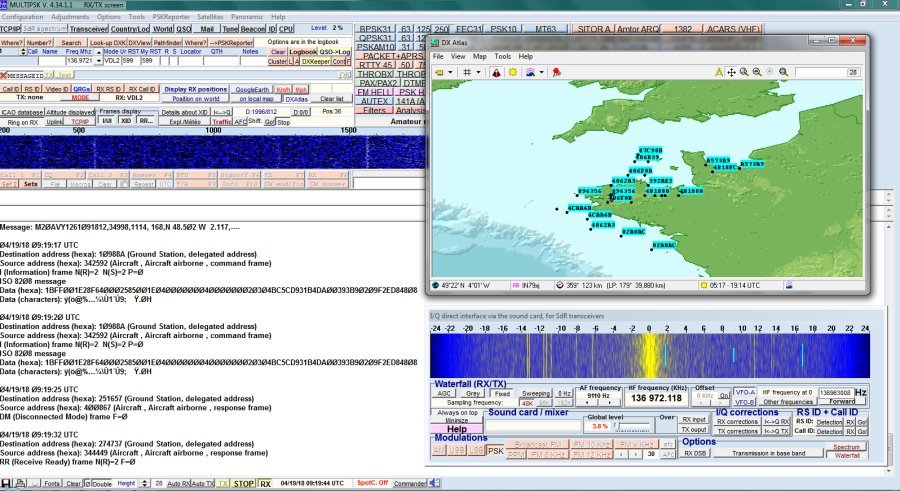Expand the map projection dropdown arrow in DX Atlas
Viewport: 900px width, 491px height.
click(452, 73)
